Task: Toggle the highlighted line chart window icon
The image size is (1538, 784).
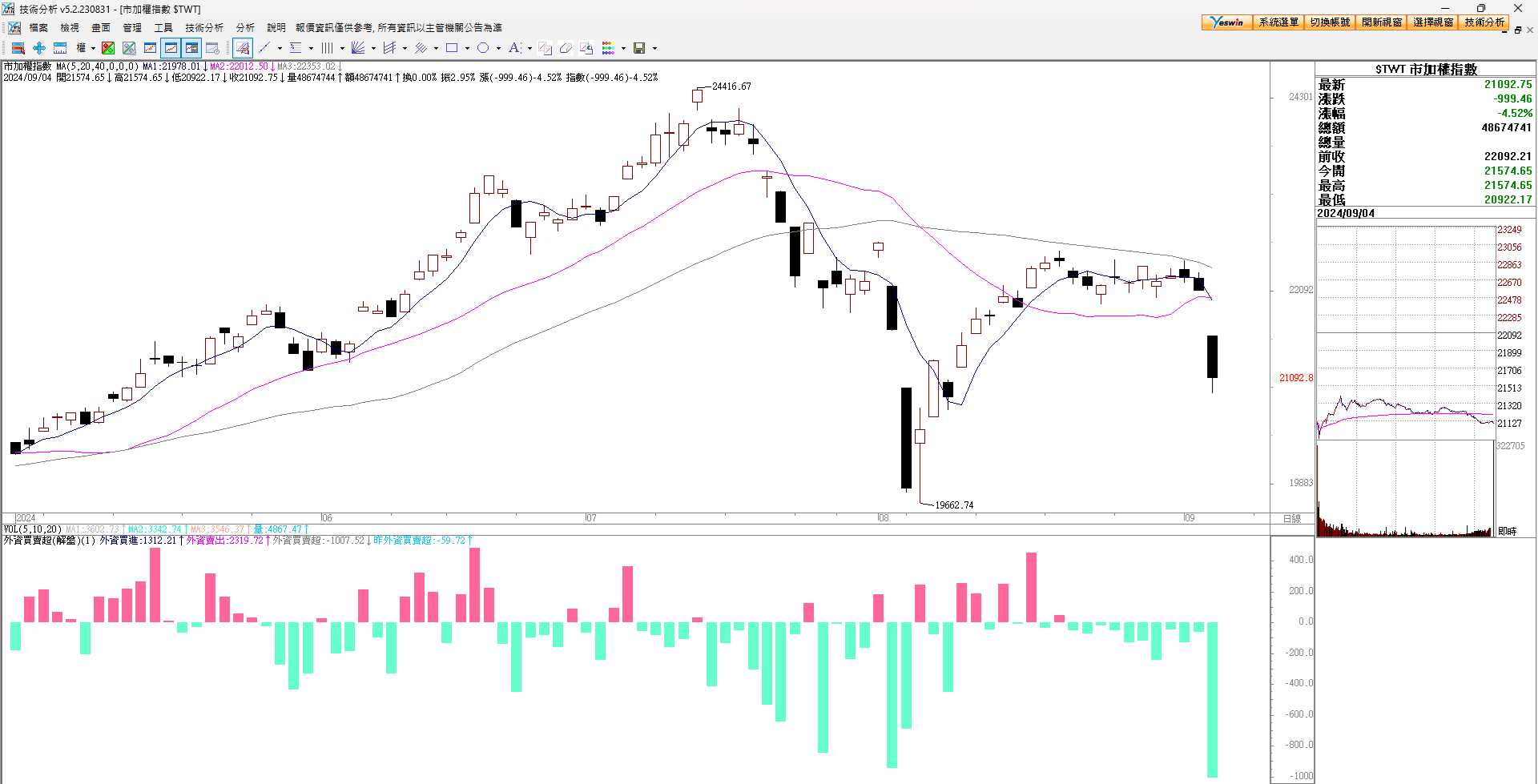Action: coord(171,48)
